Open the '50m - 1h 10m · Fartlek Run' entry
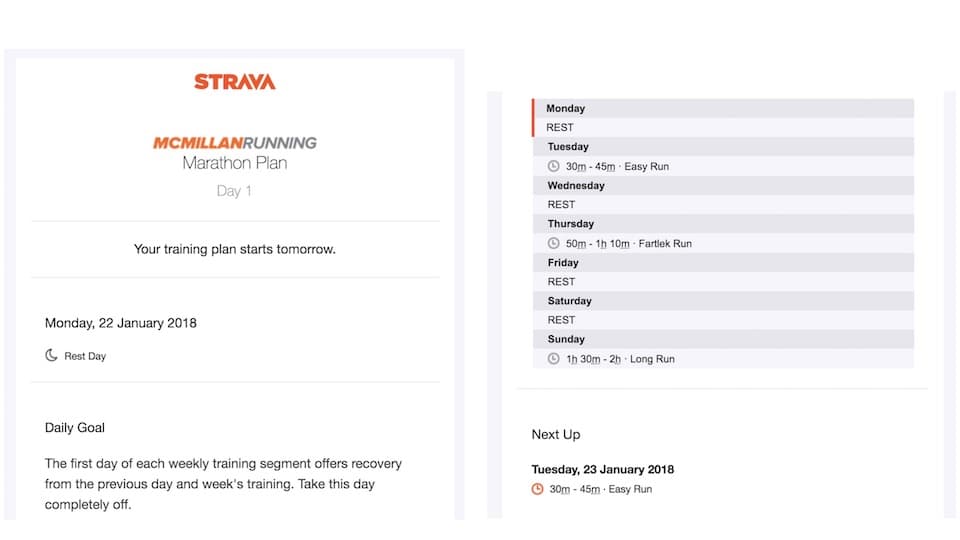960x540 pixels. (724, 243)
